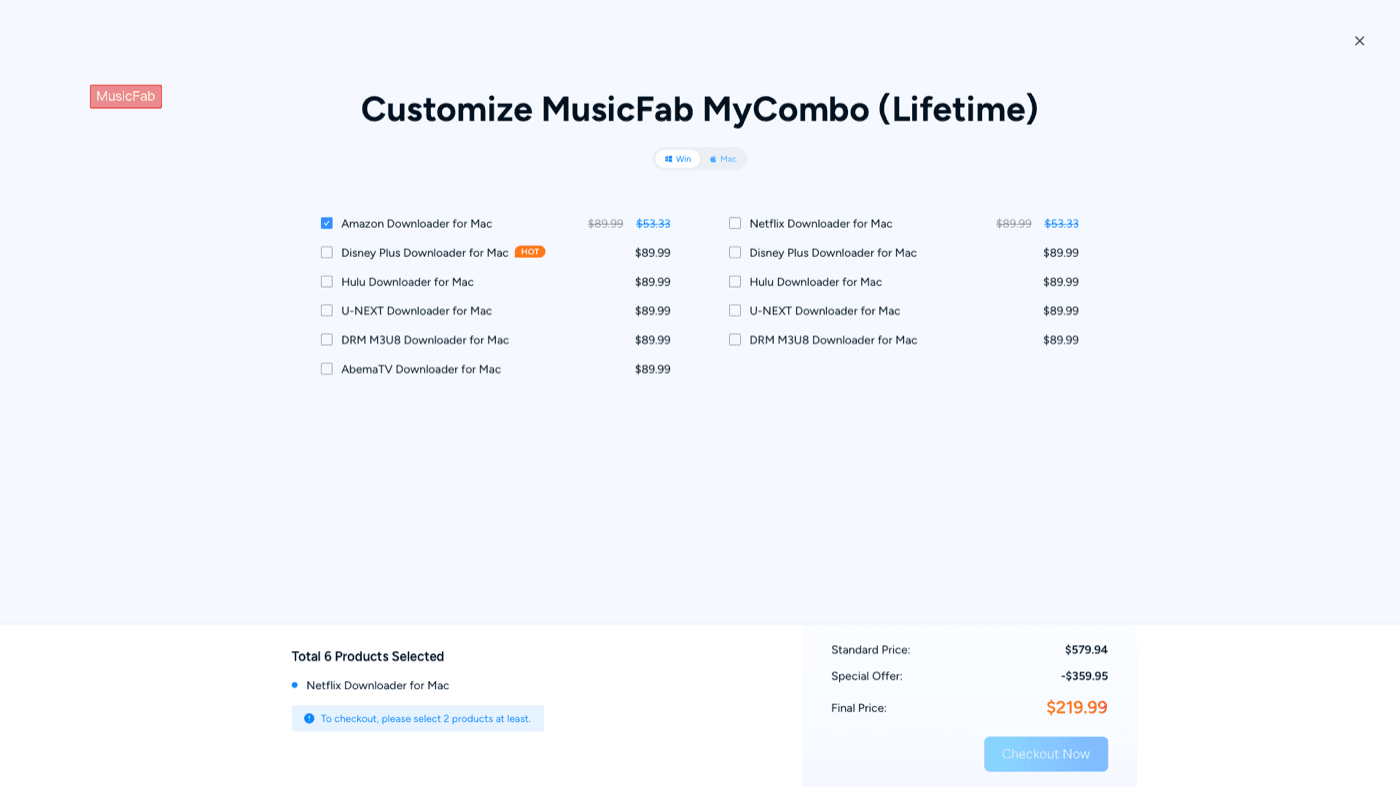Image resolution: width=1400 pixels, height=787 pixels.
Task: Click the orange HOT badge
Action: [x=530, y=252]
